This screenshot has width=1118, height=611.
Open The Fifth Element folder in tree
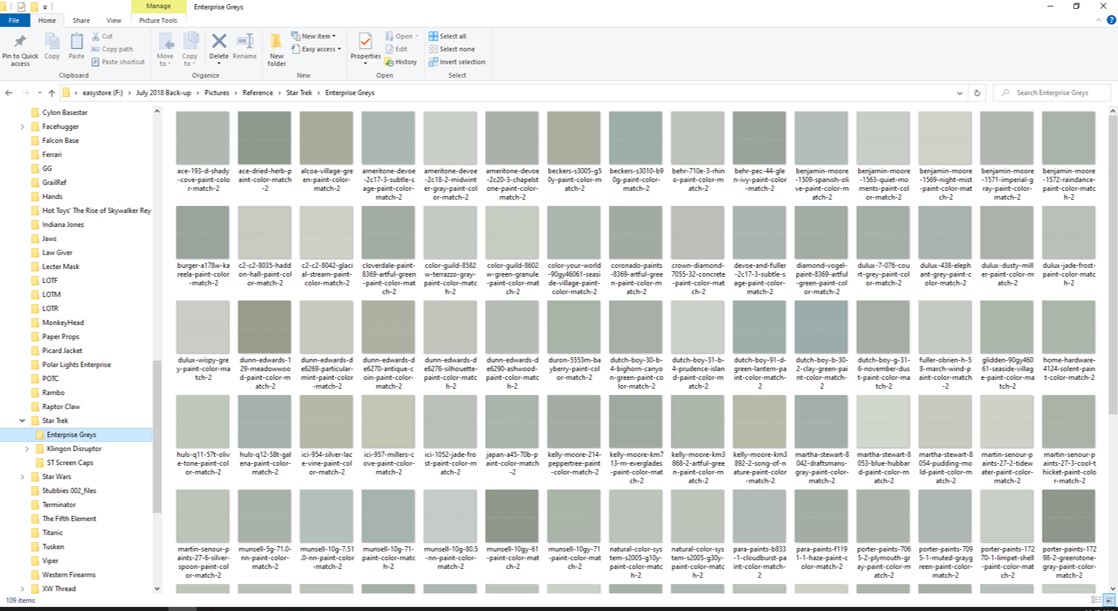(69, 519)
